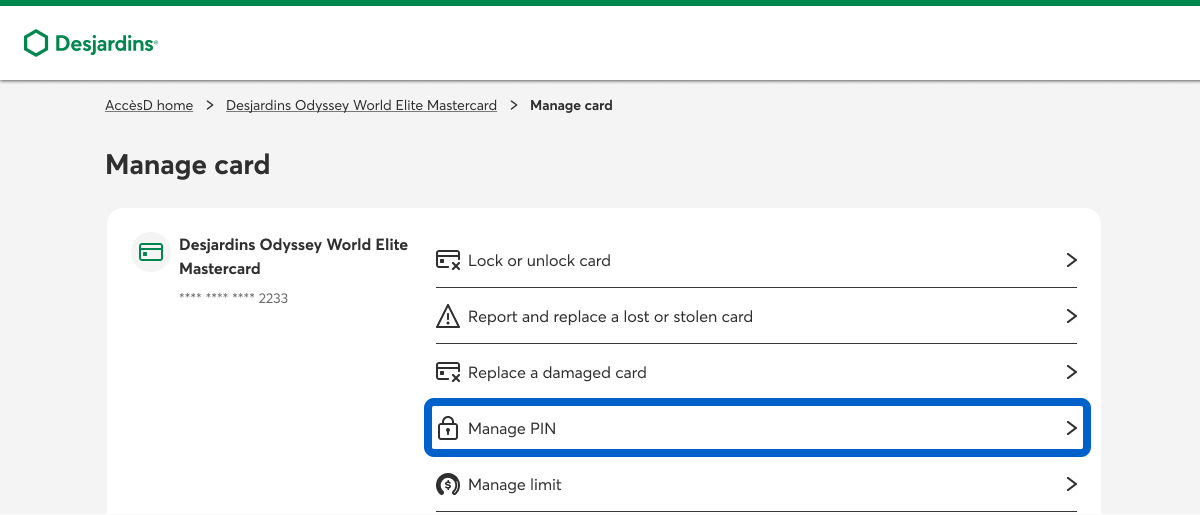The image size is (1200, 515).
Task: Open the lost or stolen card row chevron
Action: (x=1071, y=316)
